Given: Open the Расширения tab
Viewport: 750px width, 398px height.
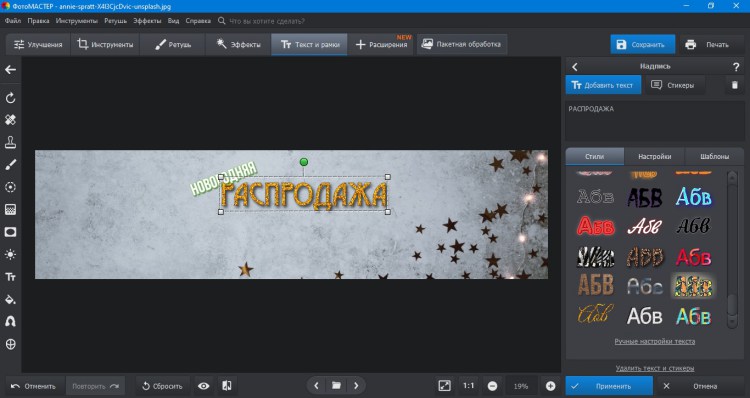Looking at the screenshot, I should pyautogui.click(x=381, y=44).
